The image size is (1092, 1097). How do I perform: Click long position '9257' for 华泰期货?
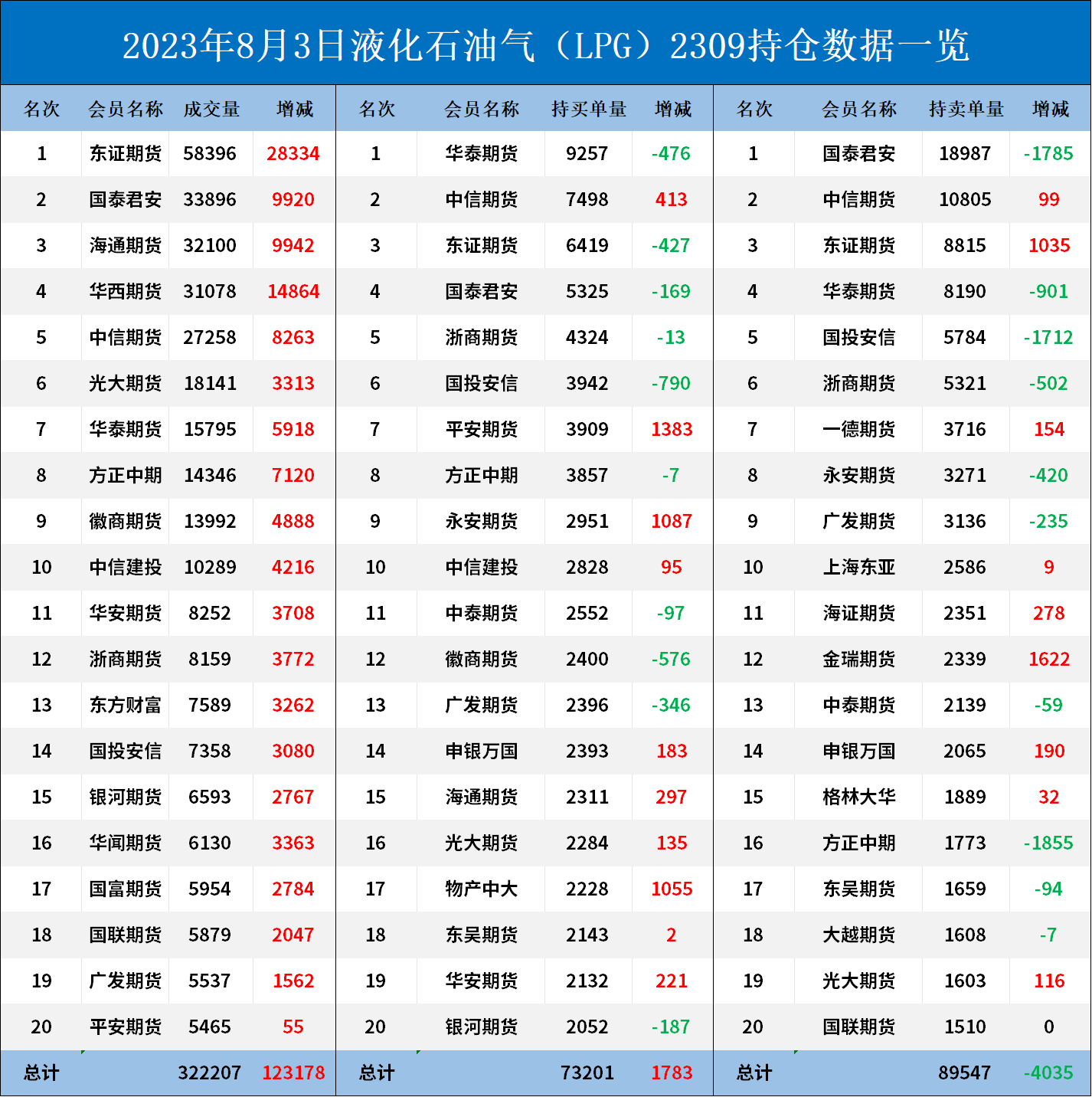587,154
